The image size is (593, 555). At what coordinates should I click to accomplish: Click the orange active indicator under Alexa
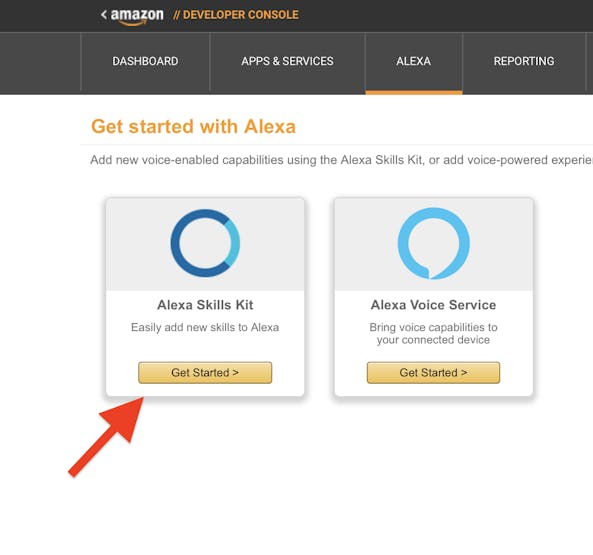pos(414,93)
